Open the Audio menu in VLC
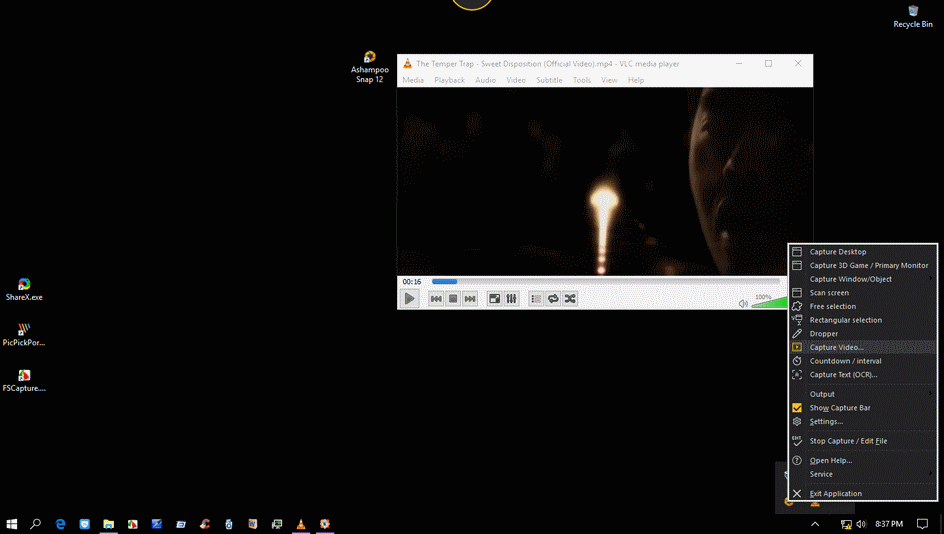The width and height of the screenshot is (944, 534). coord(485,80)
